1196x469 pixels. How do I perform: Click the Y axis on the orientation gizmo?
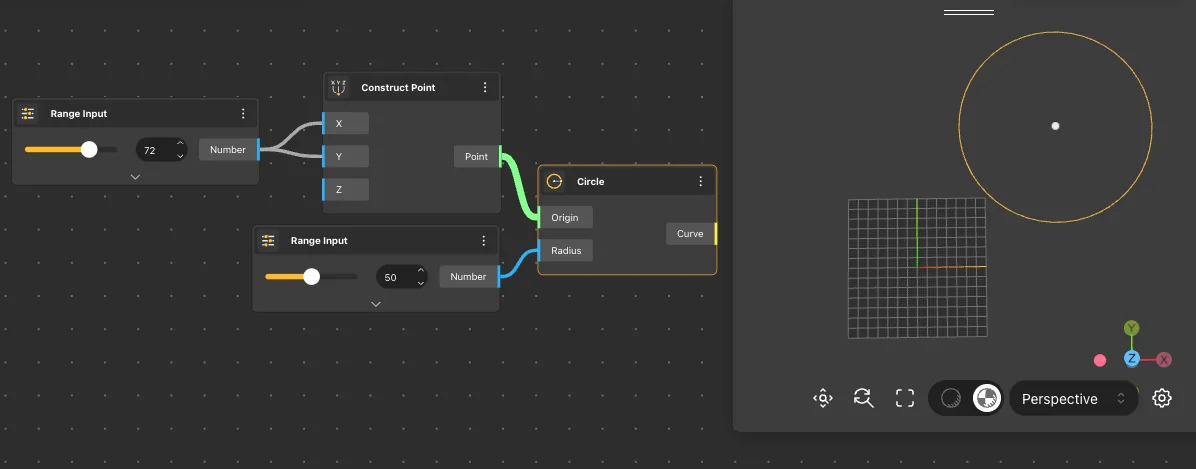(1131, 328)
